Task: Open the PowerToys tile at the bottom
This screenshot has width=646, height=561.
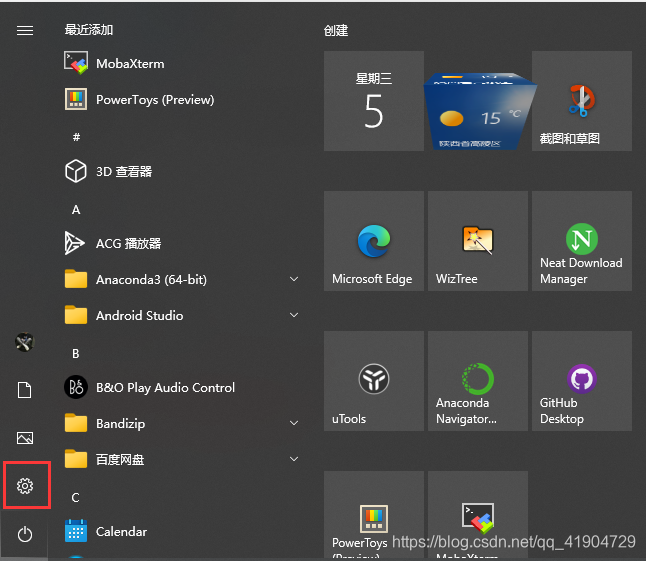Action: click(374, 515)
